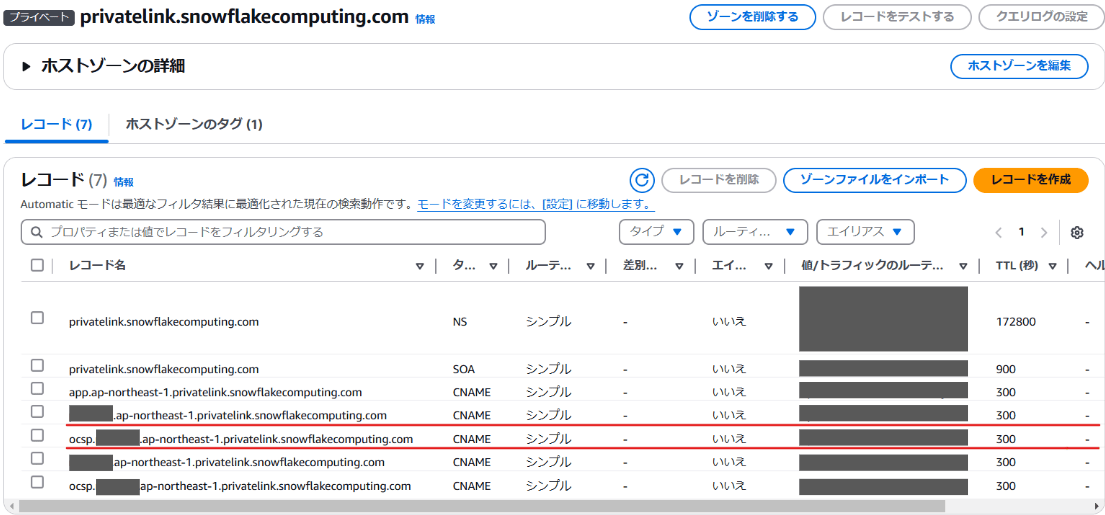Click orange レコードを作成 button
The width and height of the screenshot is (1105, 515).
tap(1030, 180)
